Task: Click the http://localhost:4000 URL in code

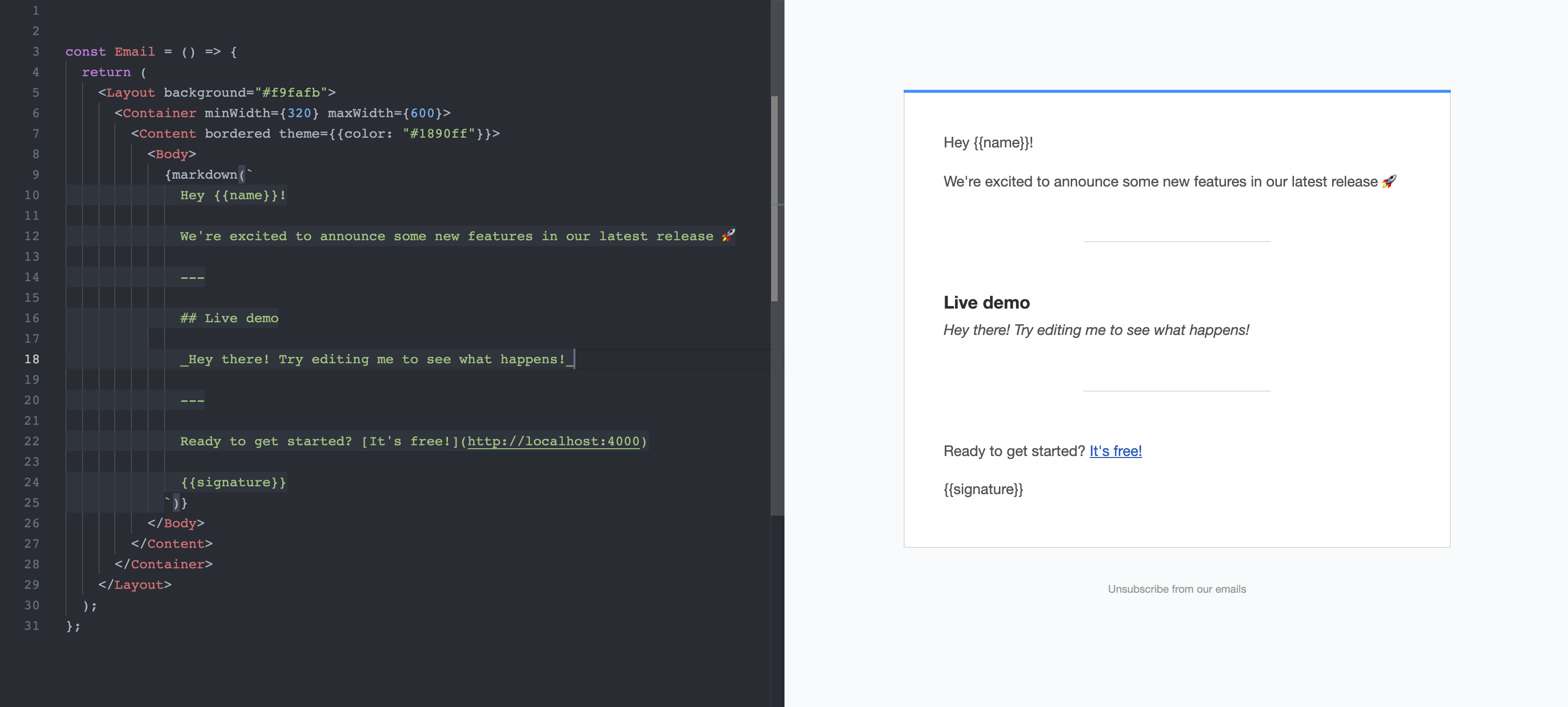Action: point(553,441)
